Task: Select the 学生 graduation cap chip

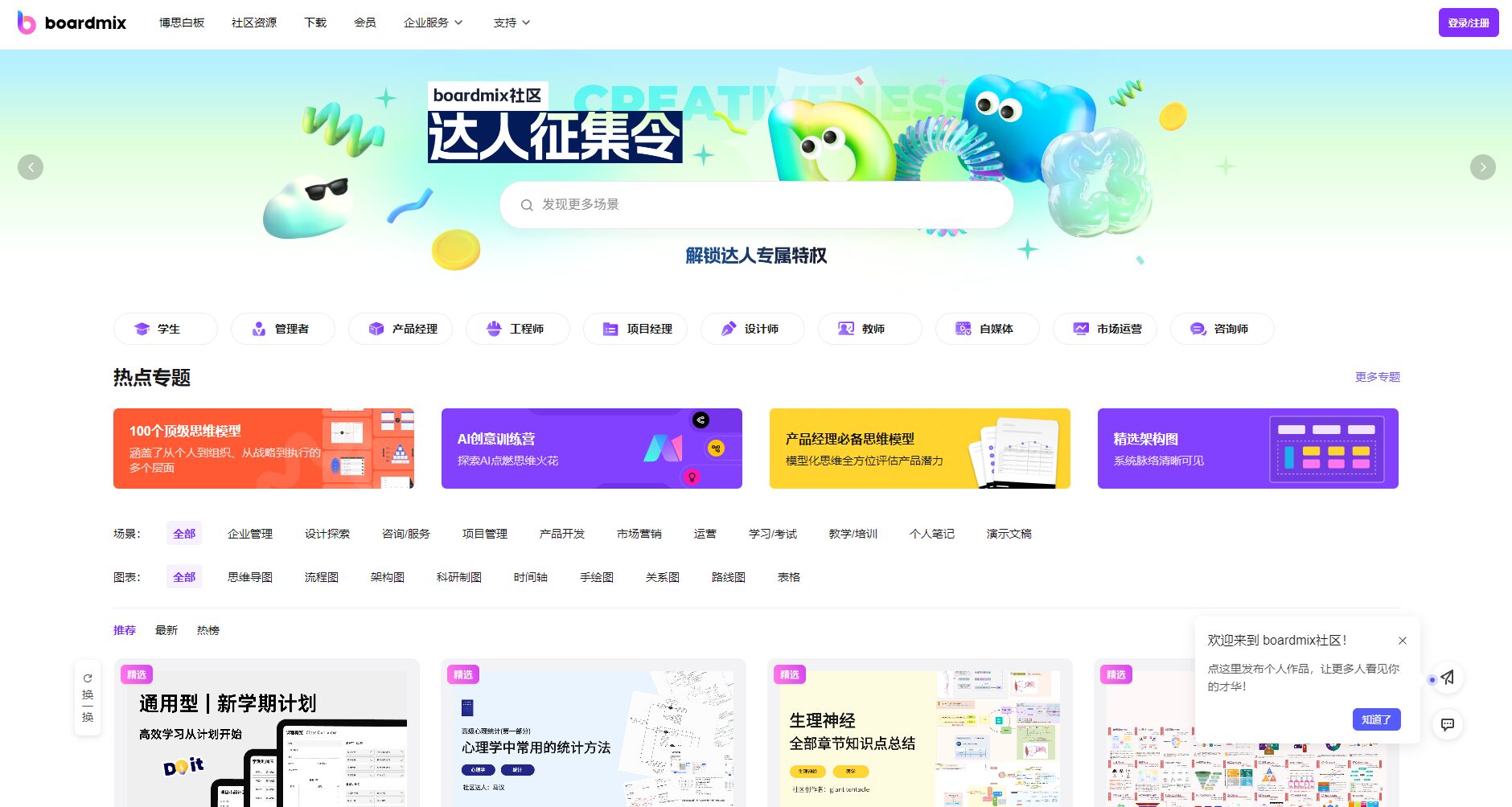Action: click(x=165, y=329)
